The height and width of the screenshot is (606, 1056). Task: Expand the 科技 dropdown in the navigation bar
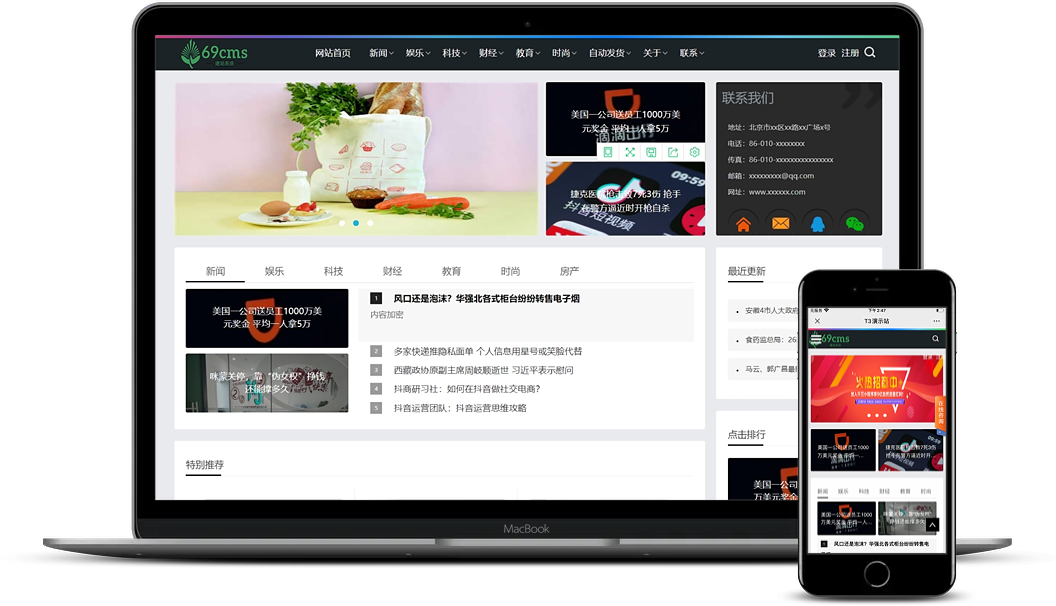point(455,53)
